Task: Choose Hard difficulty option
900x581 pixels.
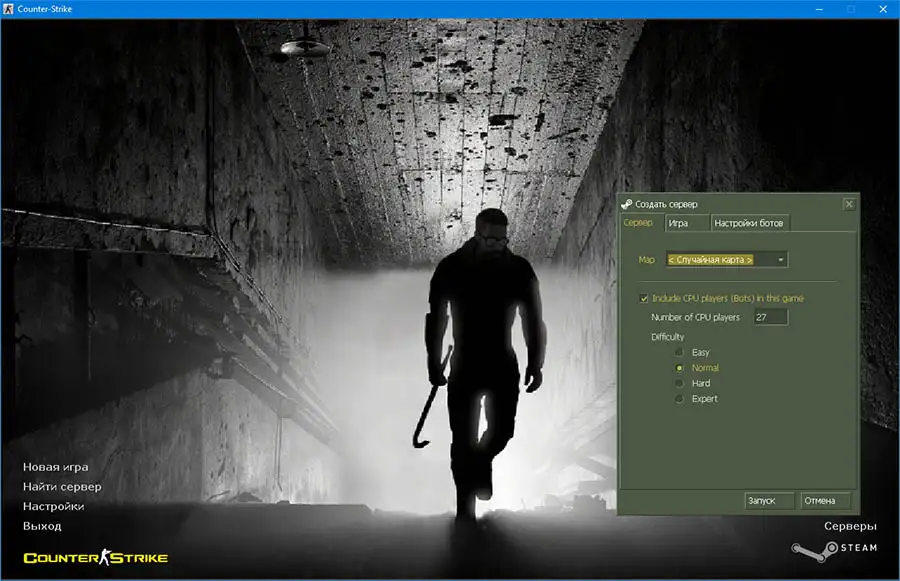Action: 680,383
